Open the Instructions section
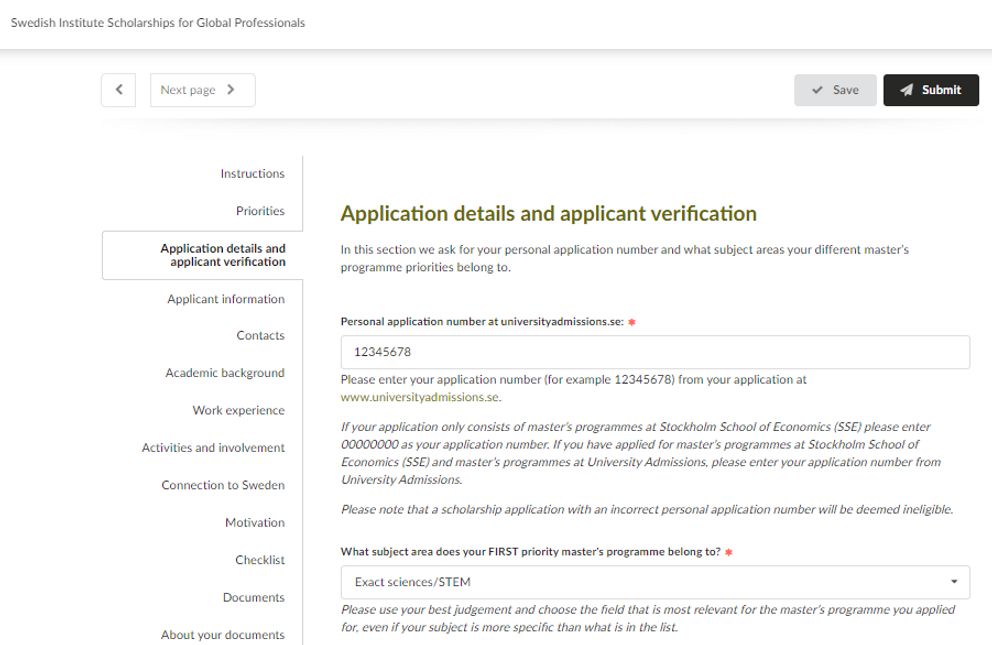The width and height of the screenshot is (992, 645). pos(252,174)
